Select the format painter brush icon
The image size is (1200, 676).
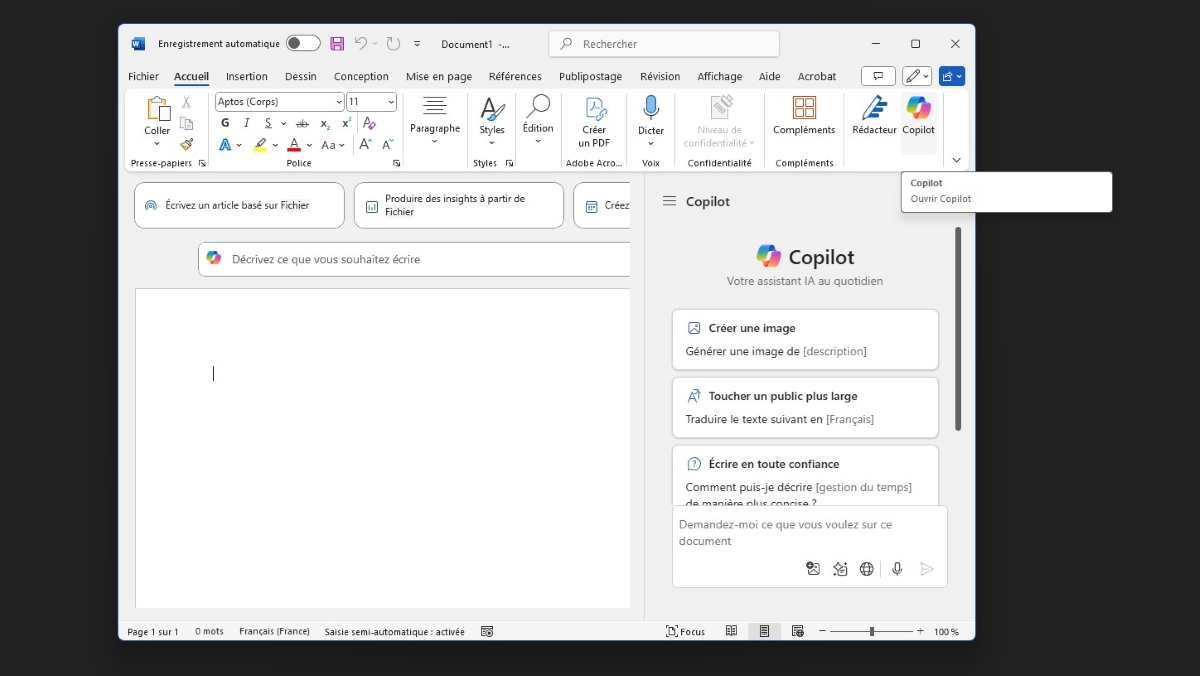(186, 144)
